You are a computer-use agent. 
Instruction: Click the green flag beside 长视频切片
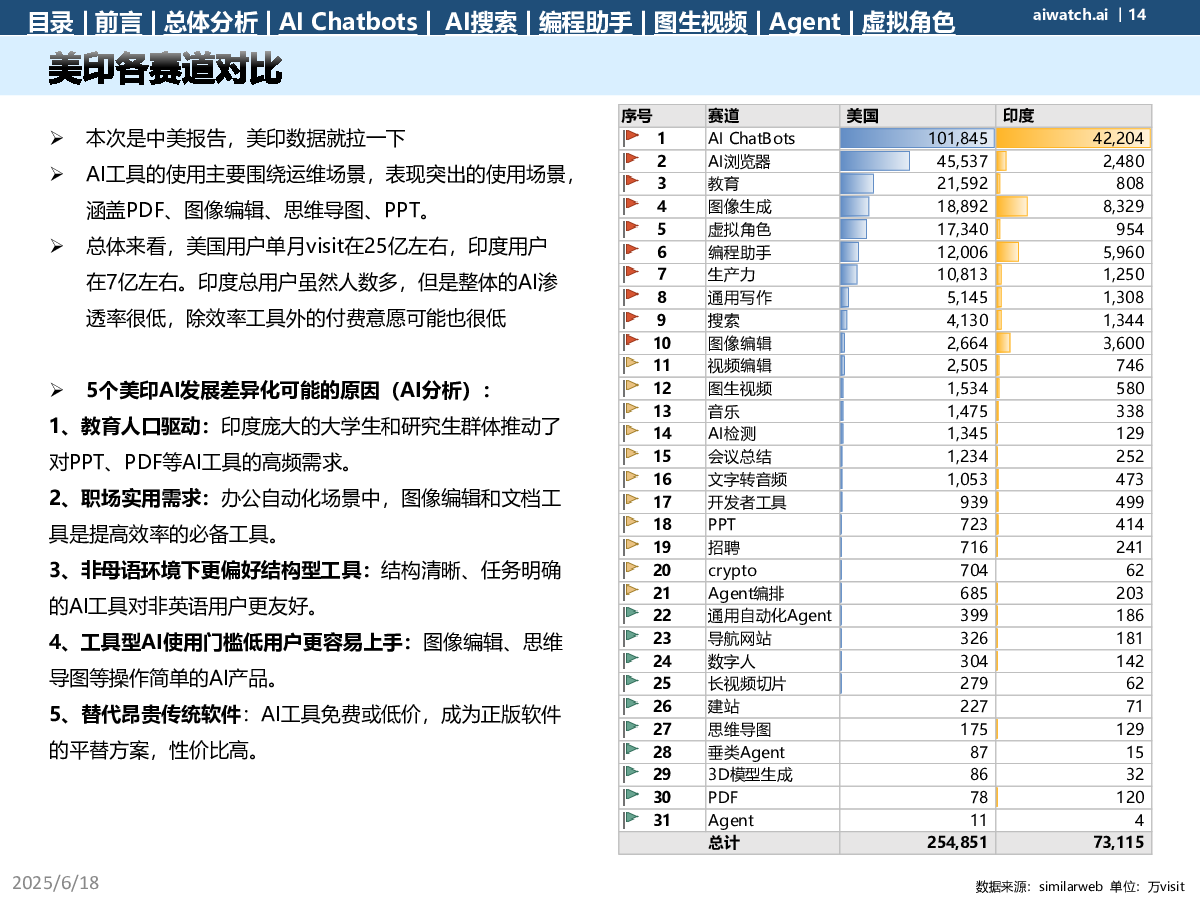[631, 683]
